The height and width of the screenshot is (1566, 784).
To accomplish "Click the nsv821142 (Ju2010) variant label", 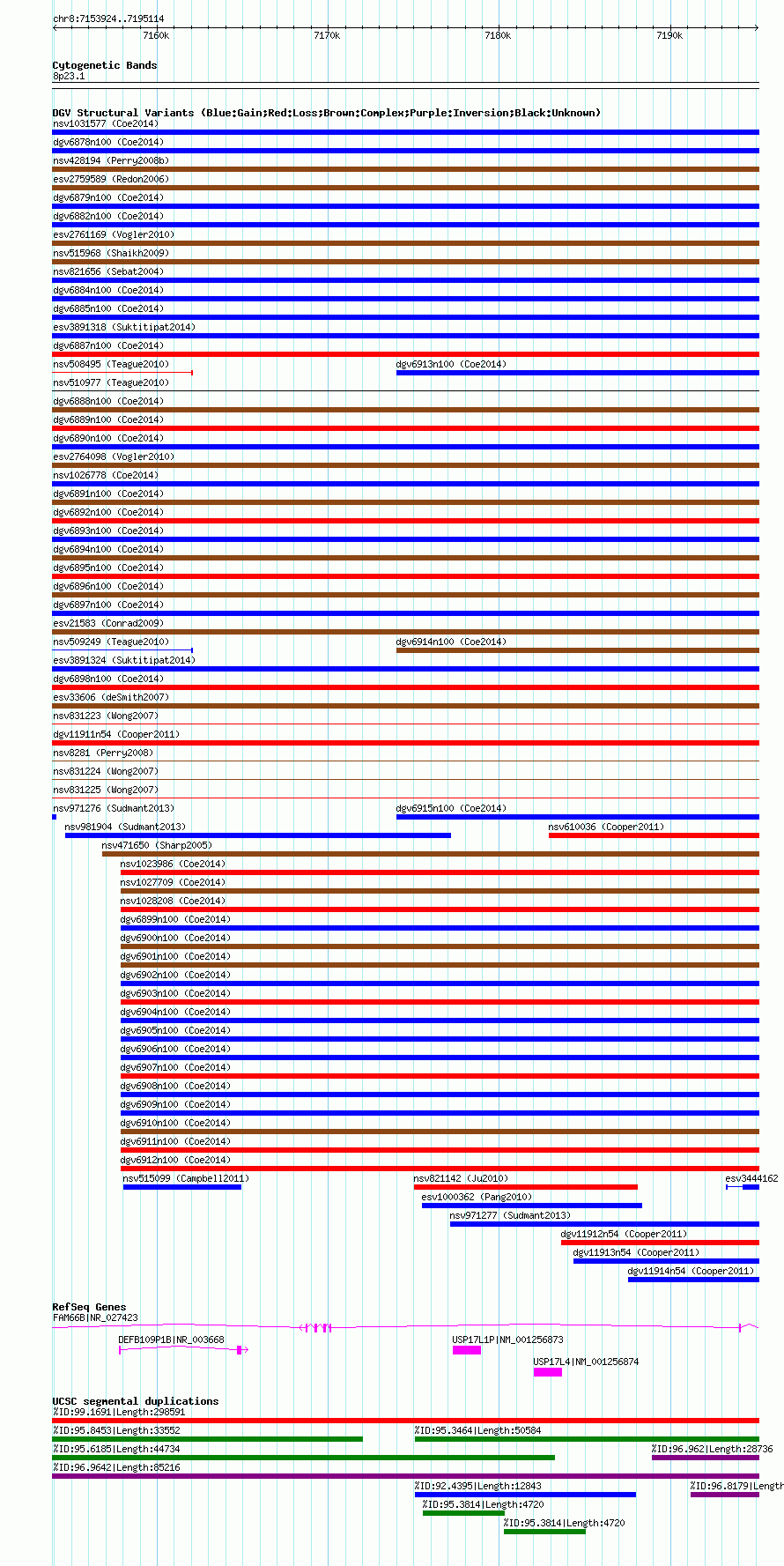I will [462, 1178].
